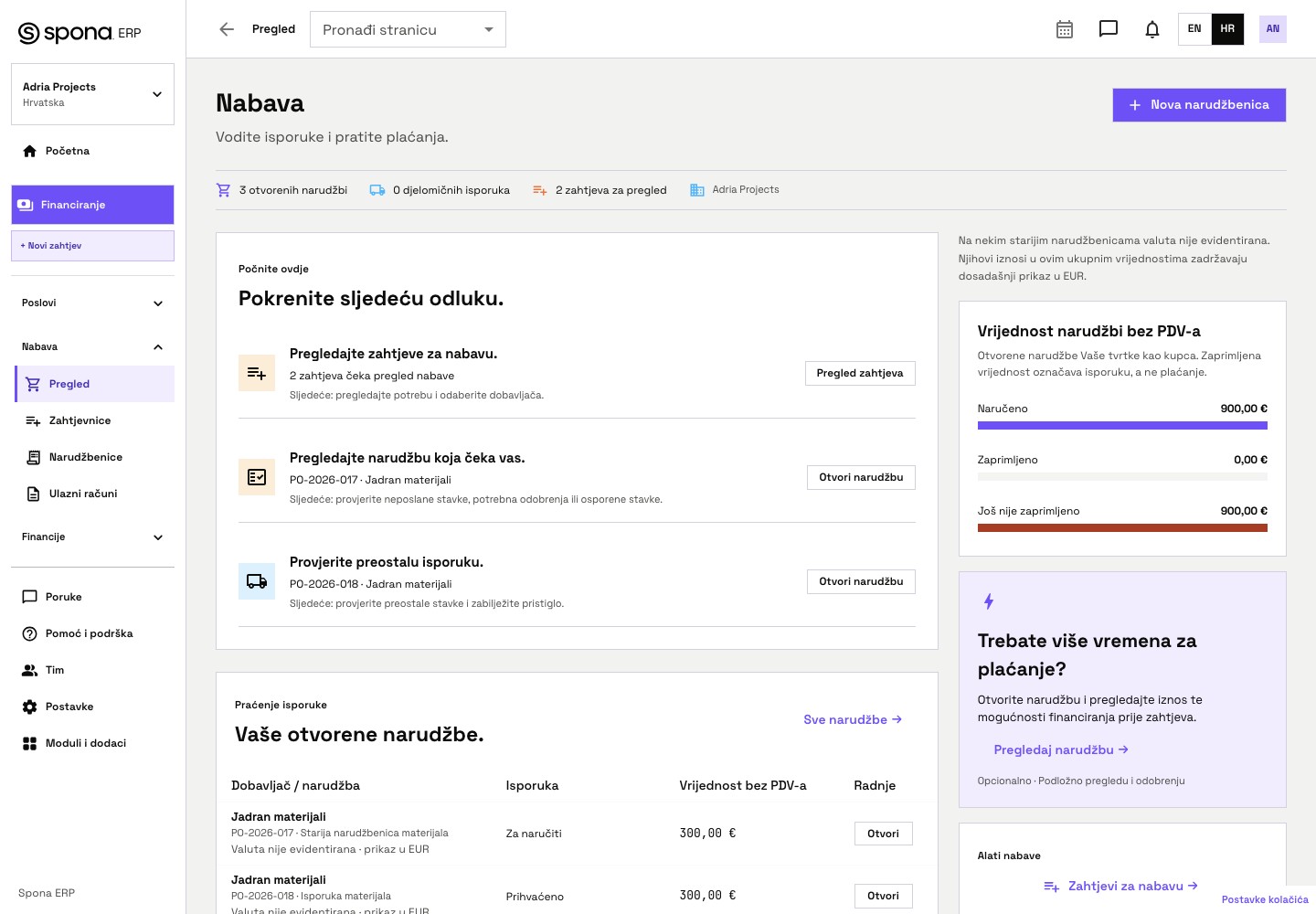Click the Naručeno purple progress bar
This screenshot has height=914, width=1316.
(1122, 425)
